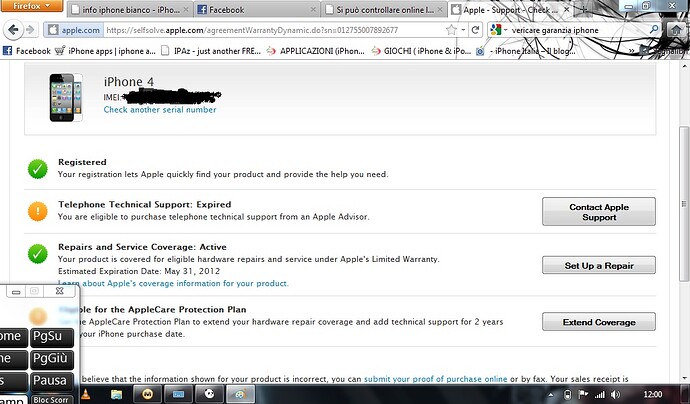Click the Contact Apple Support button

(x=598, y=212)
